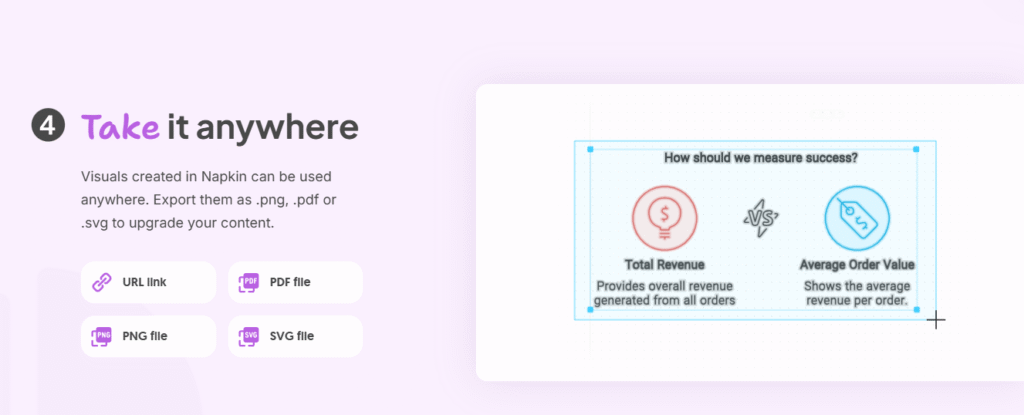Click 'How should we measure success?' title

click(x=761, y=158)
